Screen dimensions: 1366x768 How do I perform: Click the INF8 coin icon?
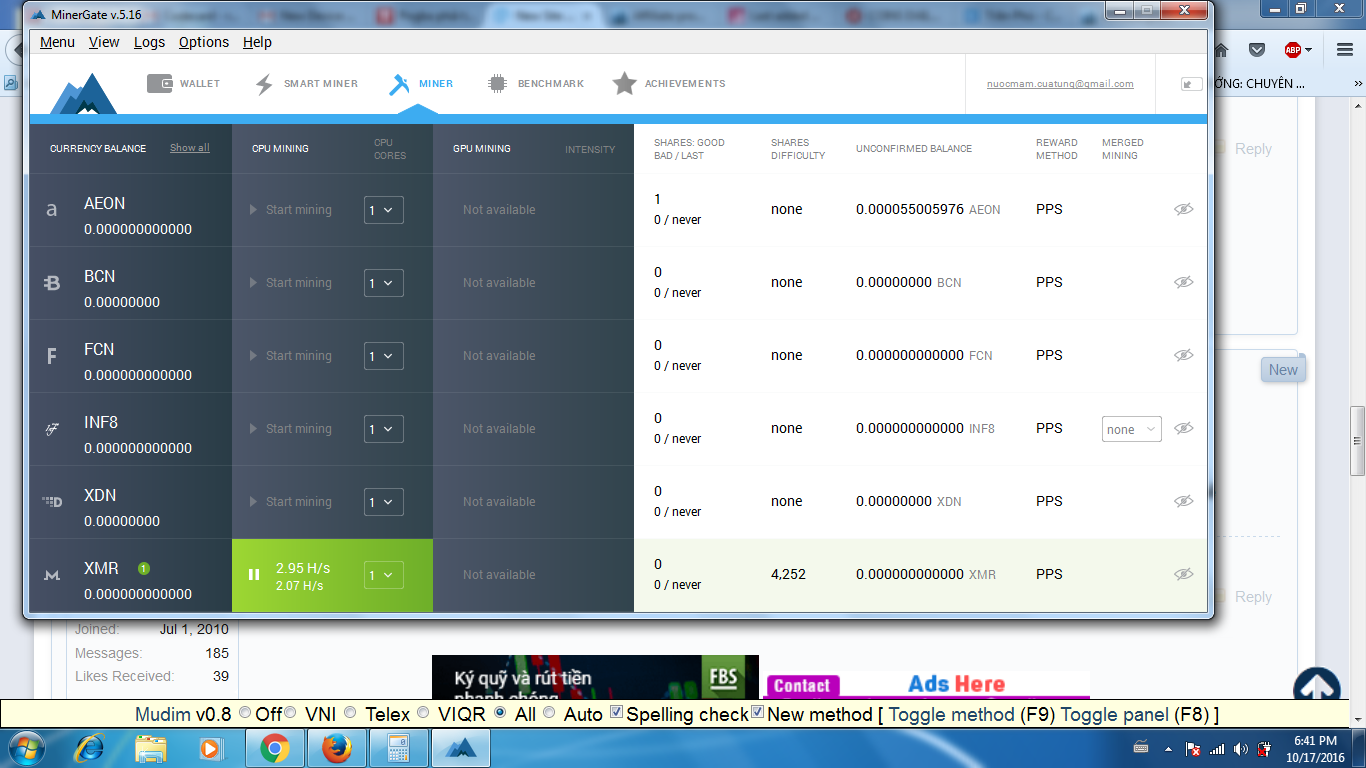pyautogui.click(x=52, y=429)
